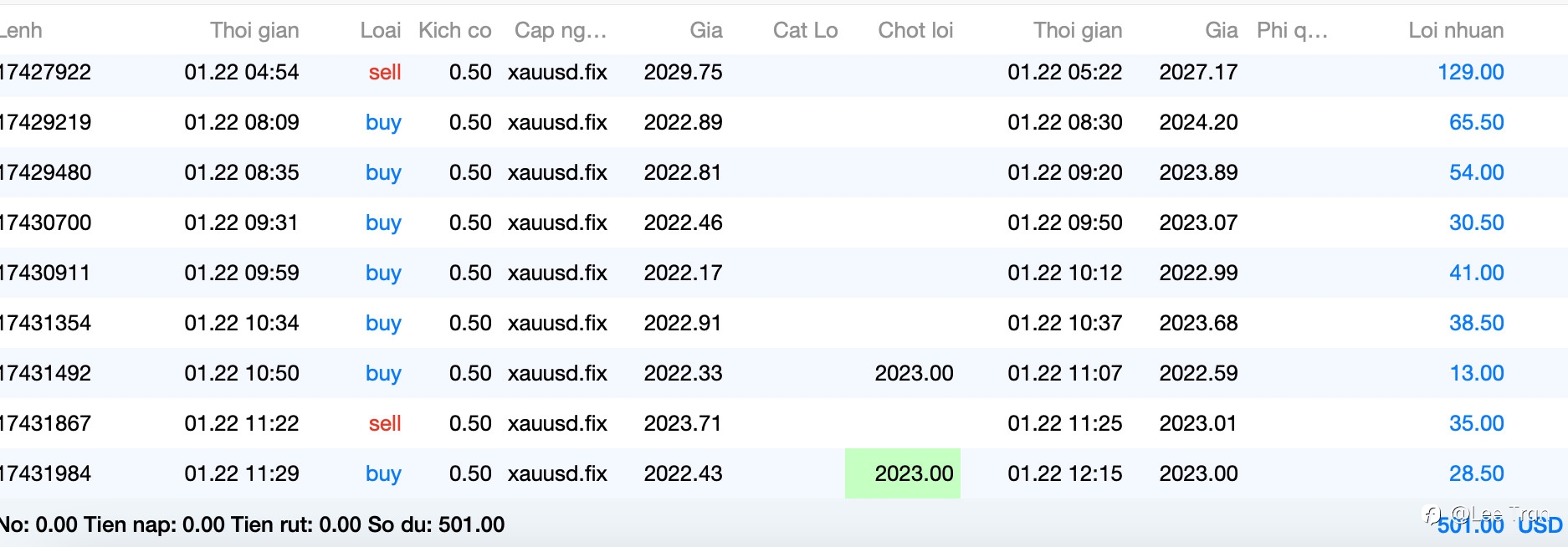The height and width of the screenshot is (547, 1568).
Task: Select order row 17431492
Action: [46, 373]
